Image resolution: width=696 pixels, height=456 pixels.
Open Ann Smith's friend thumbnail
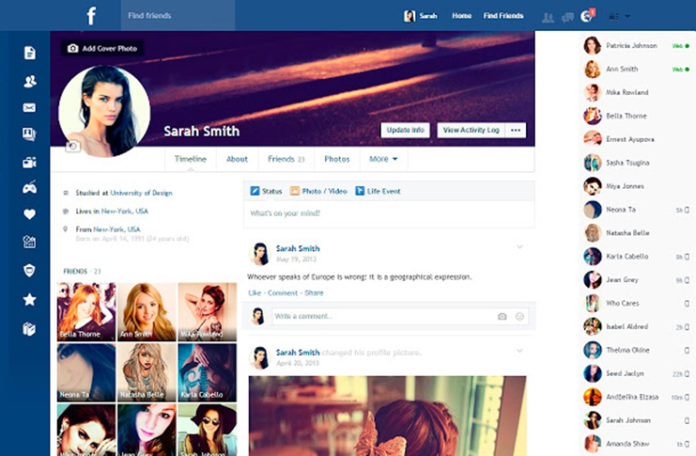146,311
